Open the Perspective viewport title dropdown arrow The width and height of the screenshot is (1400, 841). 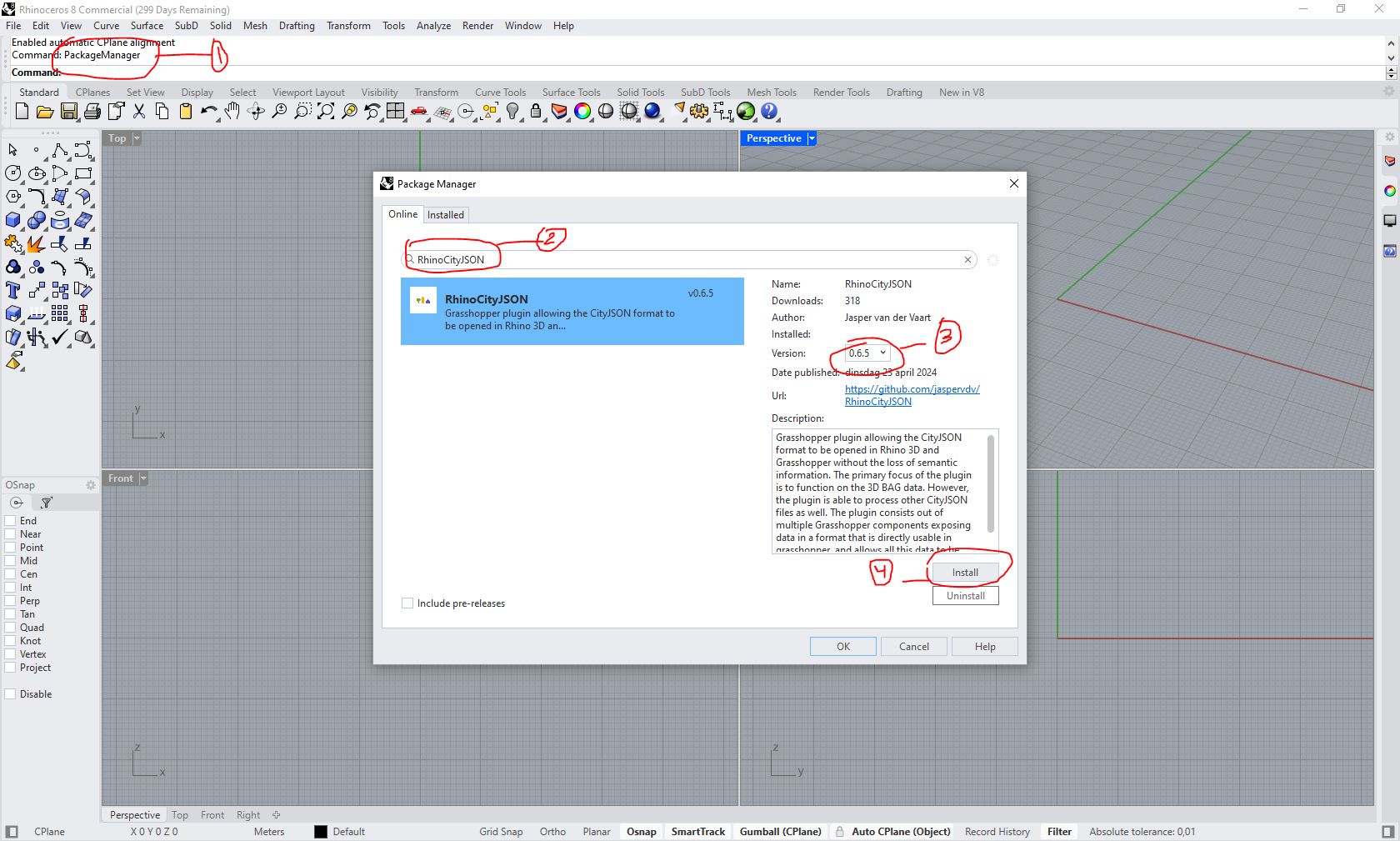812,138
